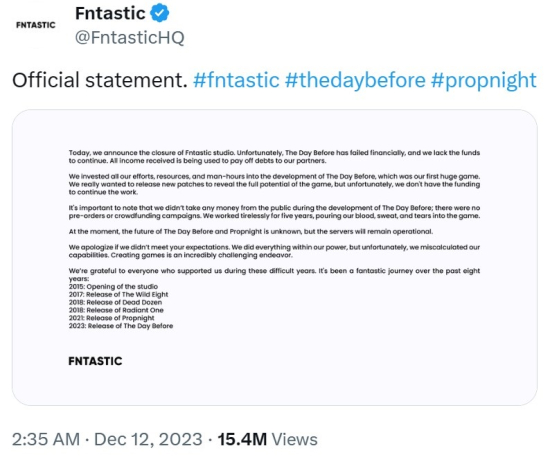The height and width of the screenshot is (464, 550).
Task: Click the "2017: Release of The Wild Eight" line
Action: (x=119, y=294)
